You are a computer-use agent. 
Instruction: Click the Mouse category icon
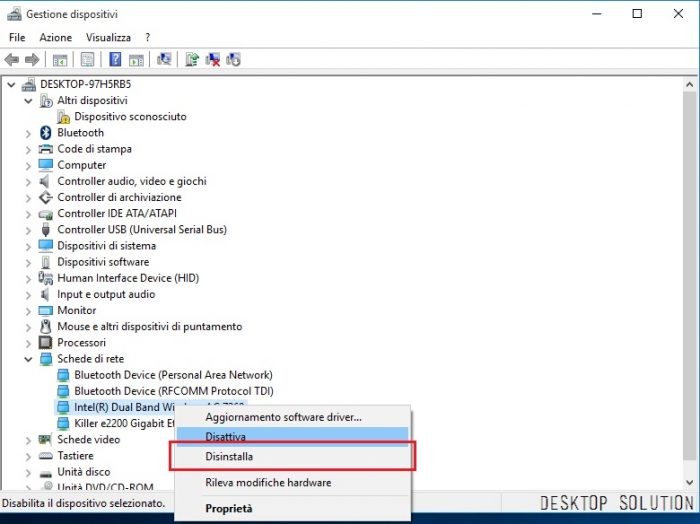click(x=46, y=327)
